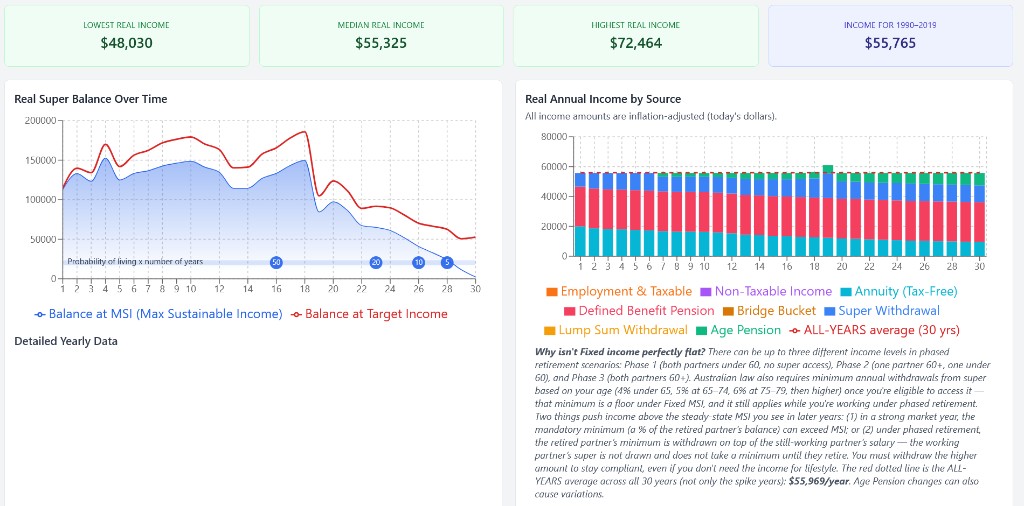Click the 10 probability marker
The width and height of the screenshot is (1024, 506).
419,262
